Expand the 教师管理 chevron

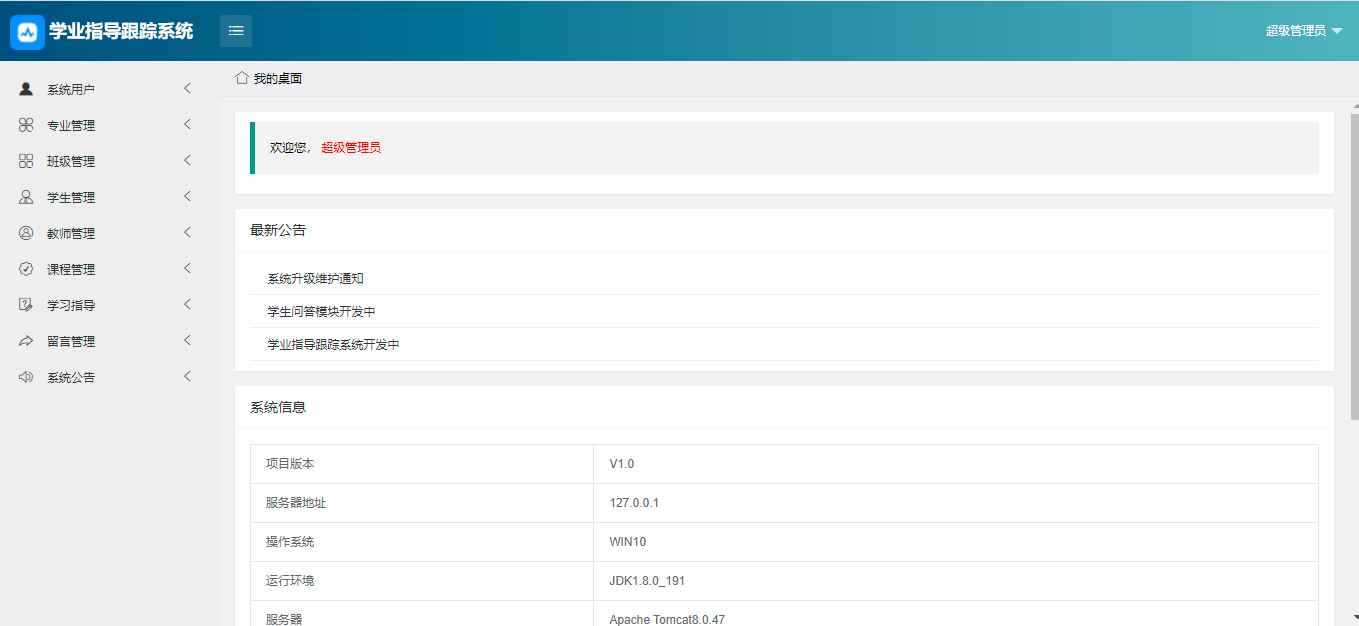(187, 233)
